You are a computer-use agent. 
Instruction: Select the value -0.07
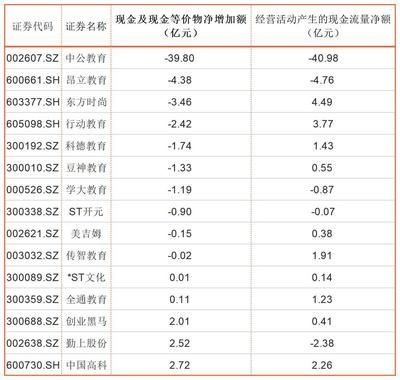322,212
